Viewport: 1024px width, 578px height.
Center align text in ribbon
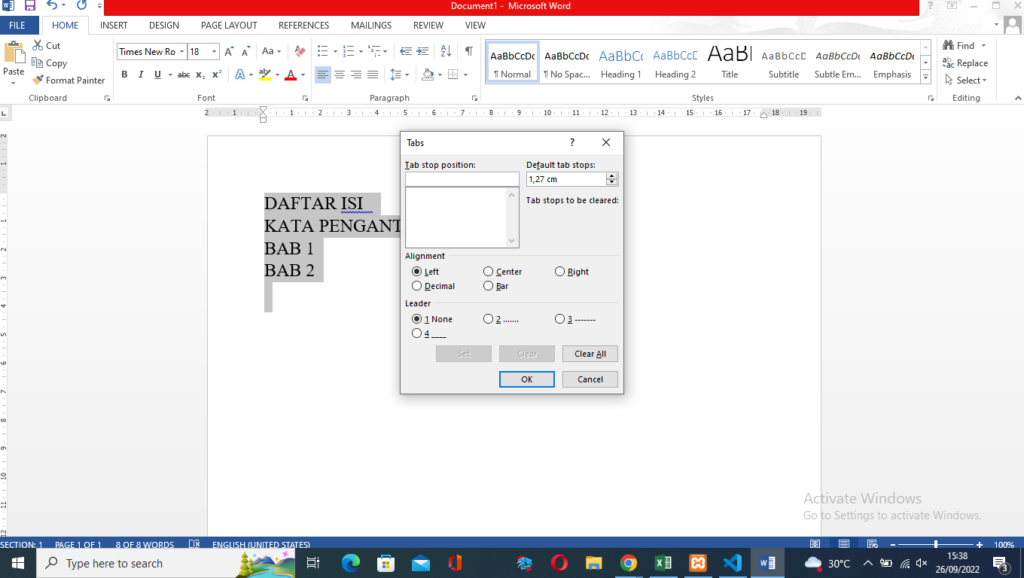[x=340, y=74]
